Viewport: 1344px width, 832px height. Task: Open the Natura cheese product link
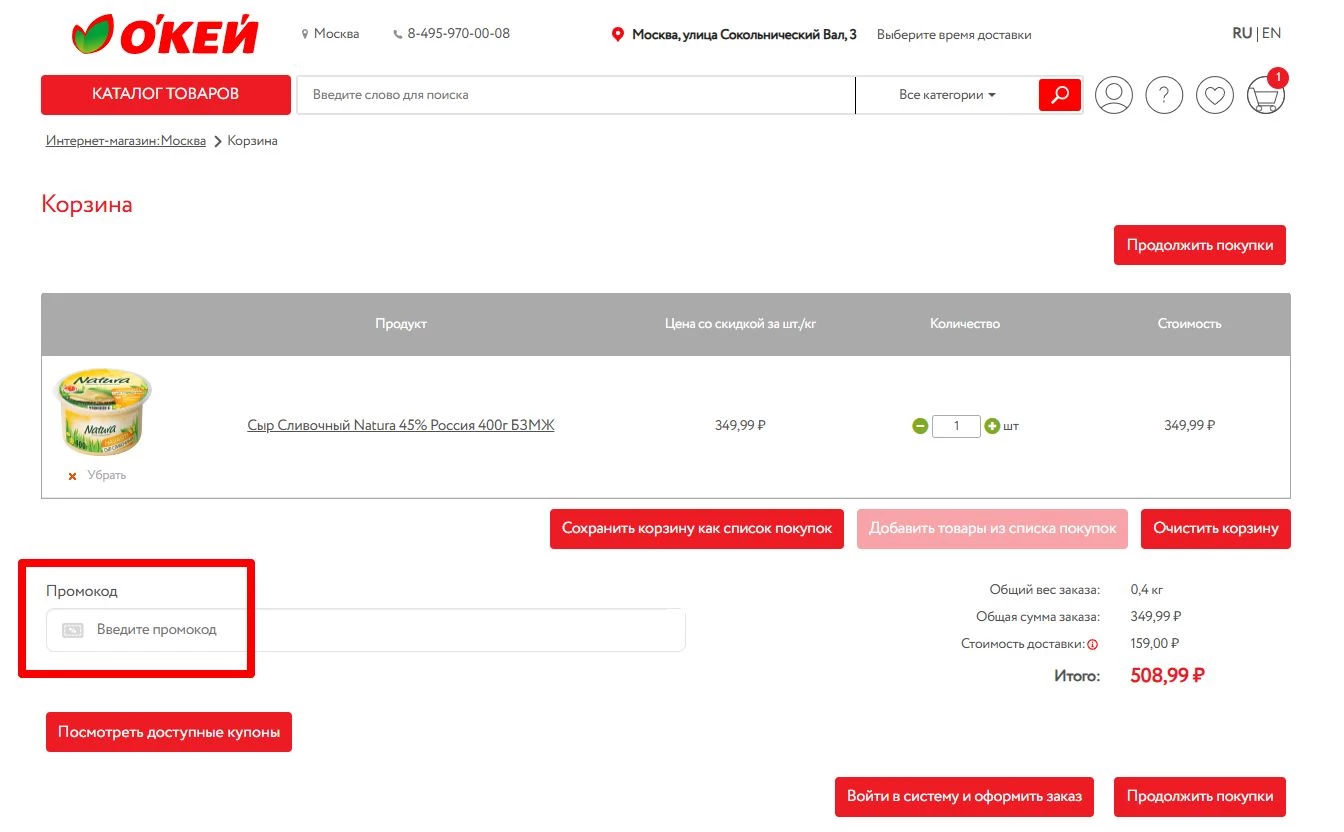click(x=401, y=426)
